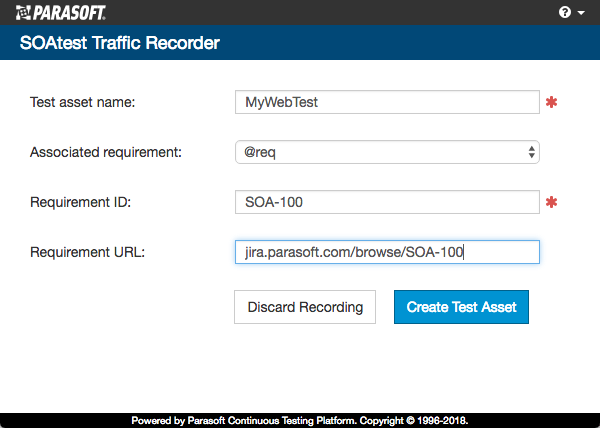Click the 'Test asset name:' label
The height and width of the screenshot is (428, 600).
point(83,102)
